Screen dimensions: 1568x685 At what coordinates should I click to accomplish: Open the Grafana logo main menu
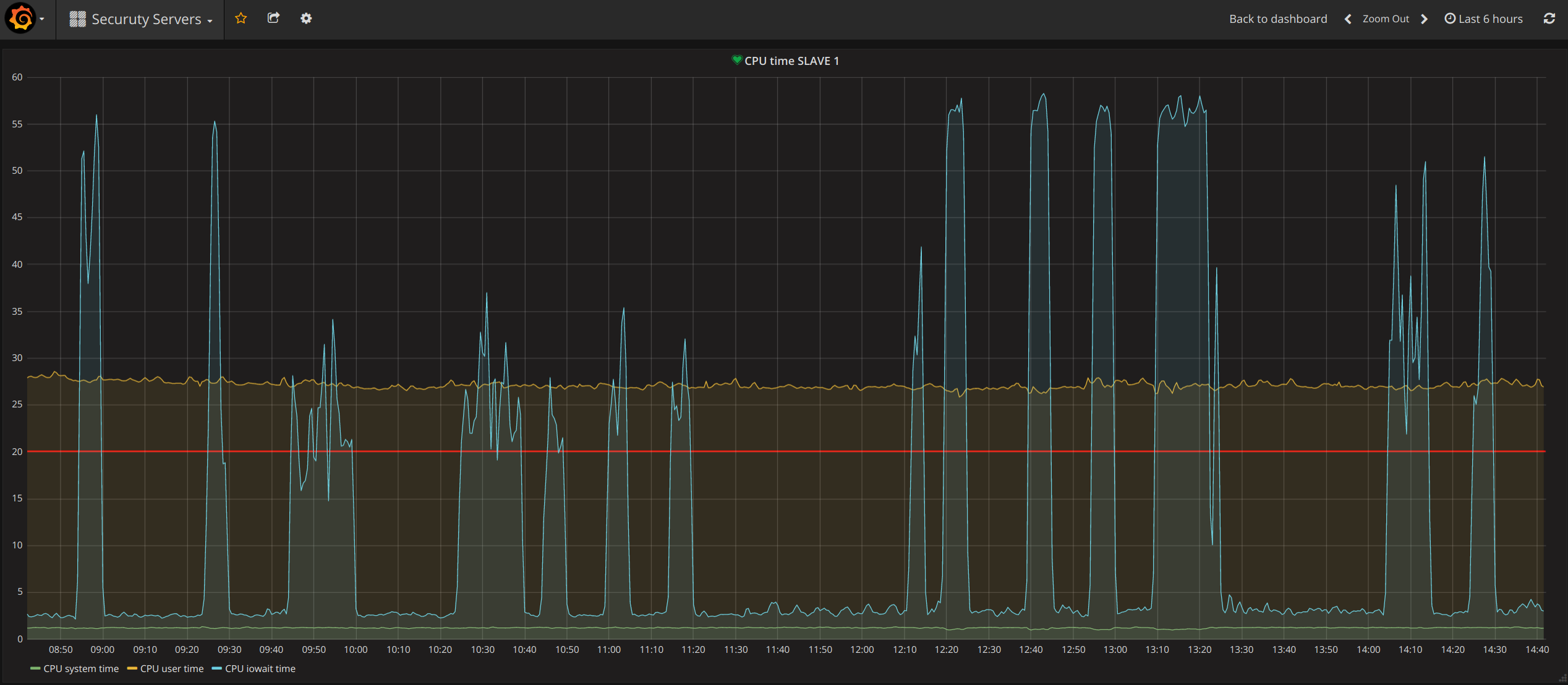coord(20,19)
